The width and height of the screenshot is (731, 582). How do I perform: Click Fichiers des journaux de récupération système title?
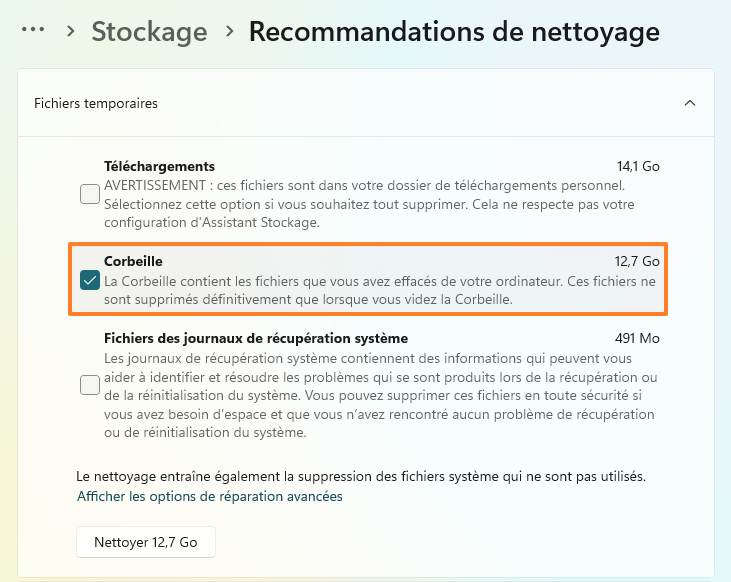coord(256,338)
